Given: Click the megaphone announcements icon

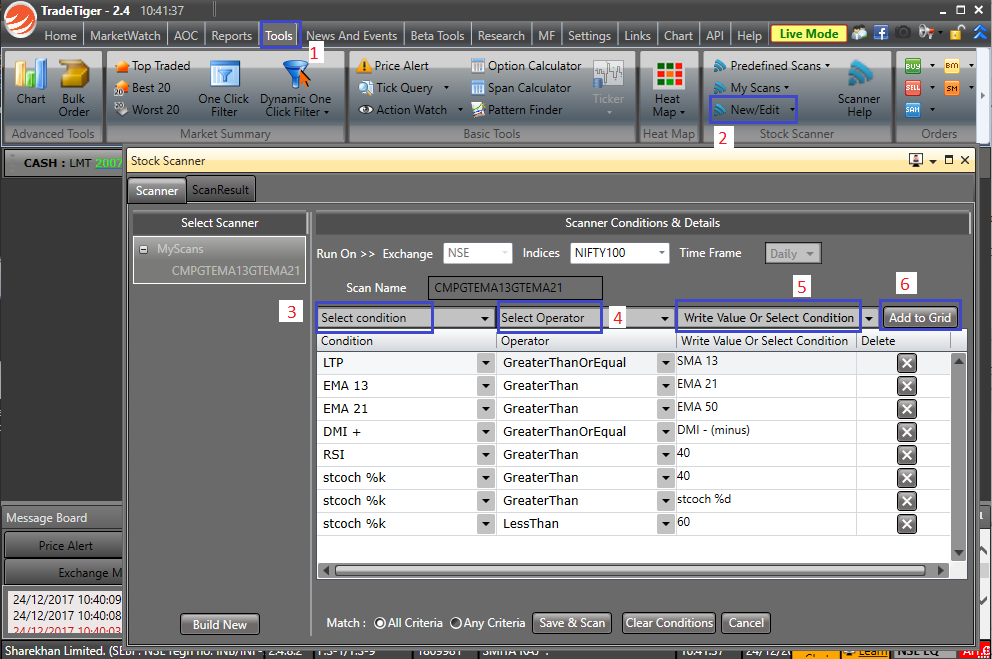Looking at the screenshot, I should click(x=926, y=32).
